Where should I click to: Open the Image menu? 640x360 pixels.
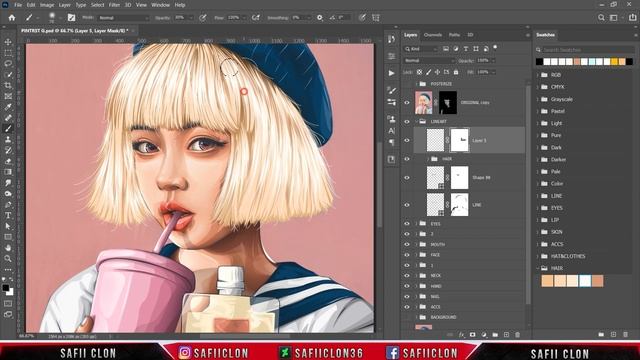tap(47, 5)
